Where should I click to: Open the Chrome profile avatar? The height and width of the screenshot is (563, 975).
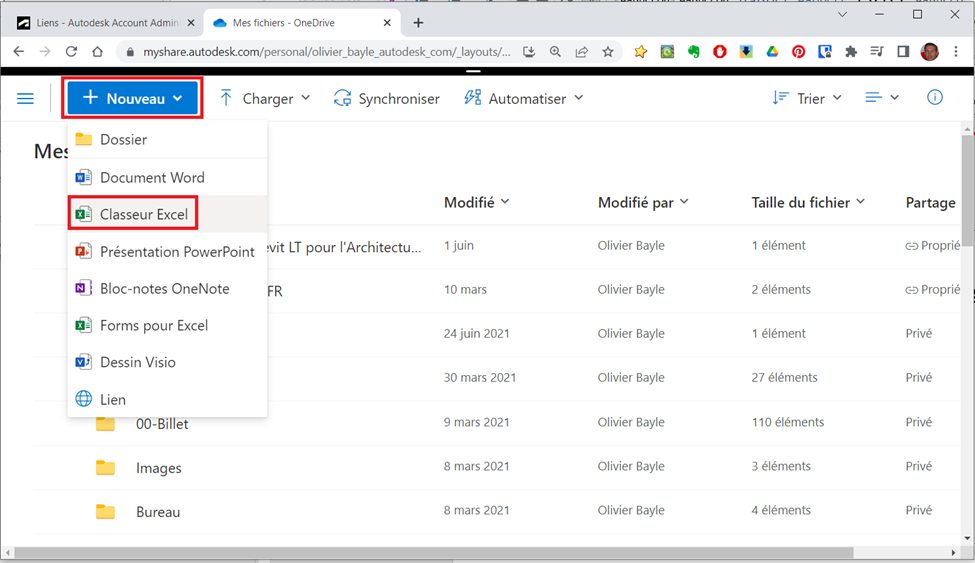pos(930,52)
